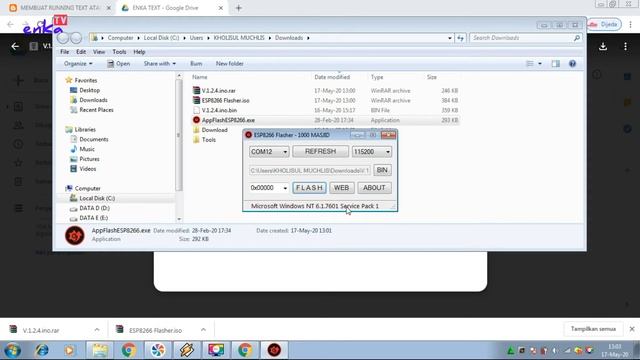The width and height of the screenshot is (640, 360).
Task: Select V.1.2.4.ino.rar file
Action: pos(218,91)
